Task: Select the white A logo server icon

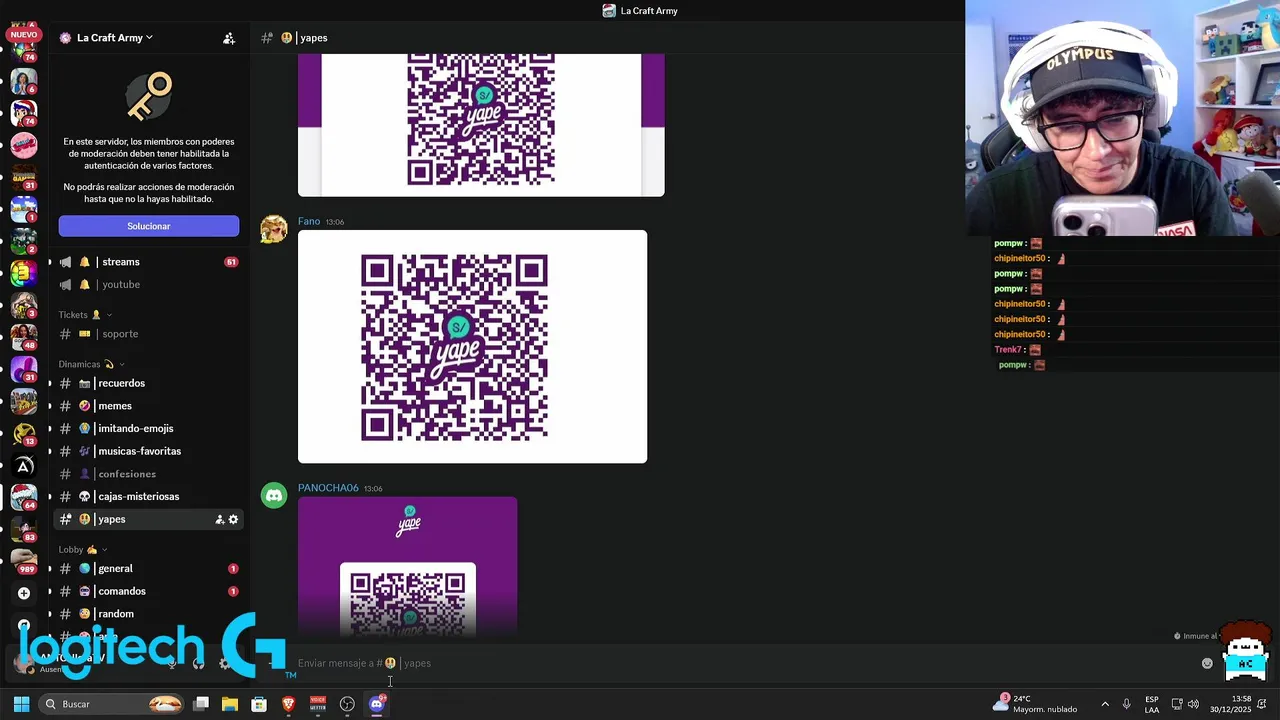Action: point(24,465)
